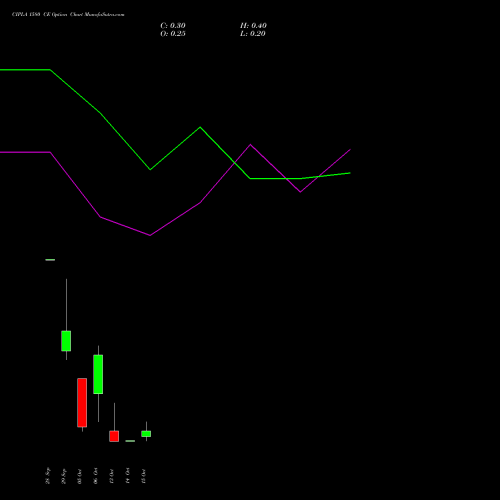The height and width of the screenshot is (500, 500).
Task: Click the green indicator line's highest flat segment
Action: tap(25, 70)
